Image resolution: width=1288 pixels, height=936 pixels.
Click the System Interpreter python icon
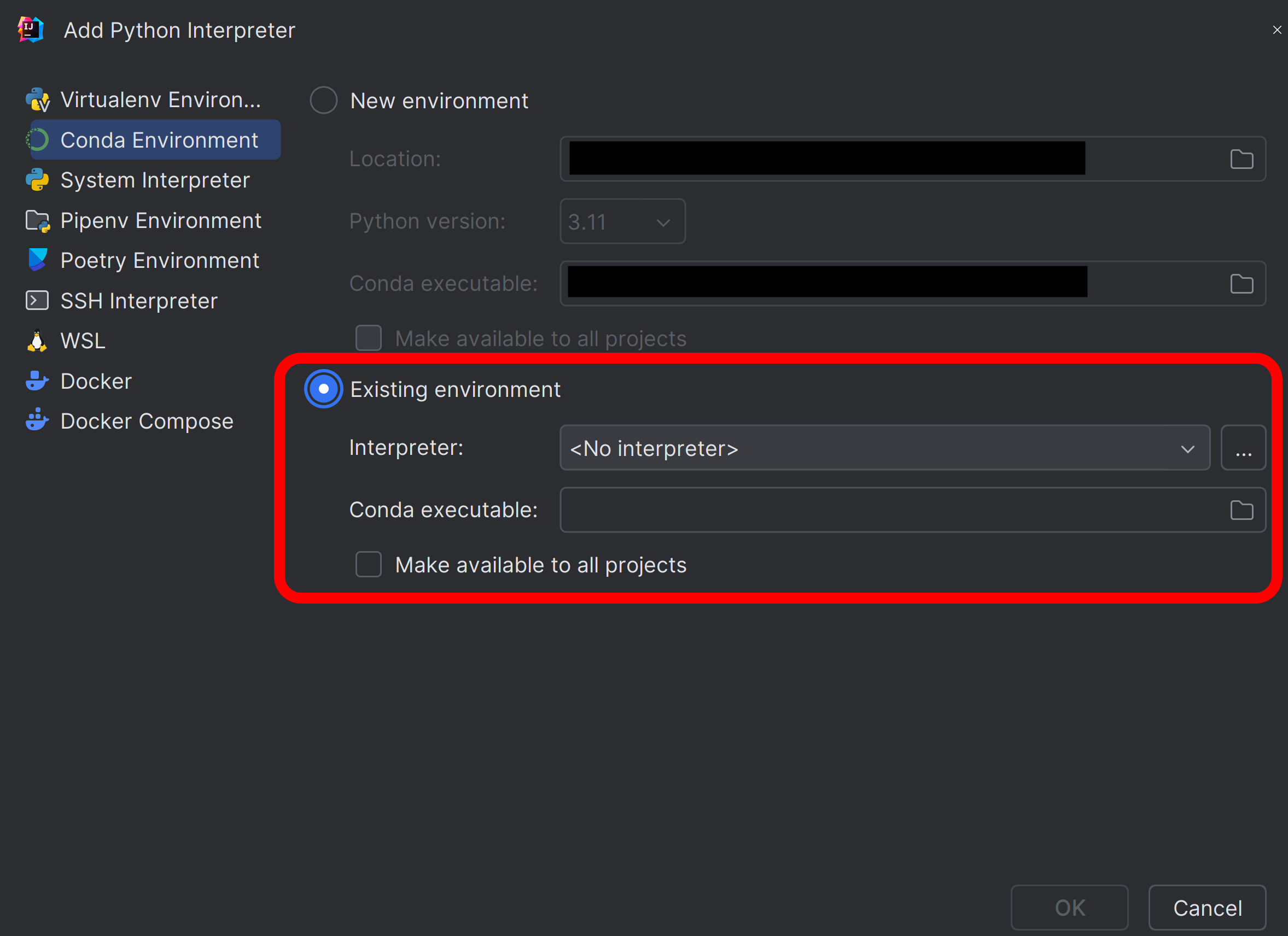(x=38, y=180)
